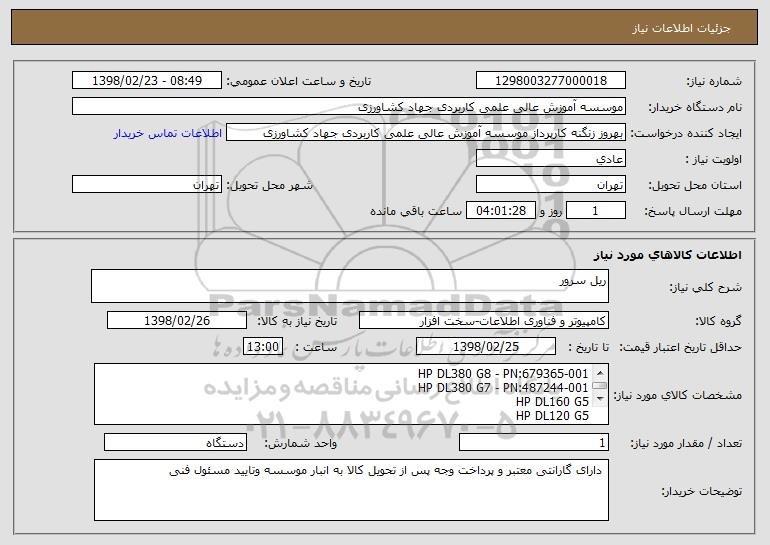Click label مهلت ارسال پاسخ
The height and width of the screenshot is (545, 770).
click(693, 212)
